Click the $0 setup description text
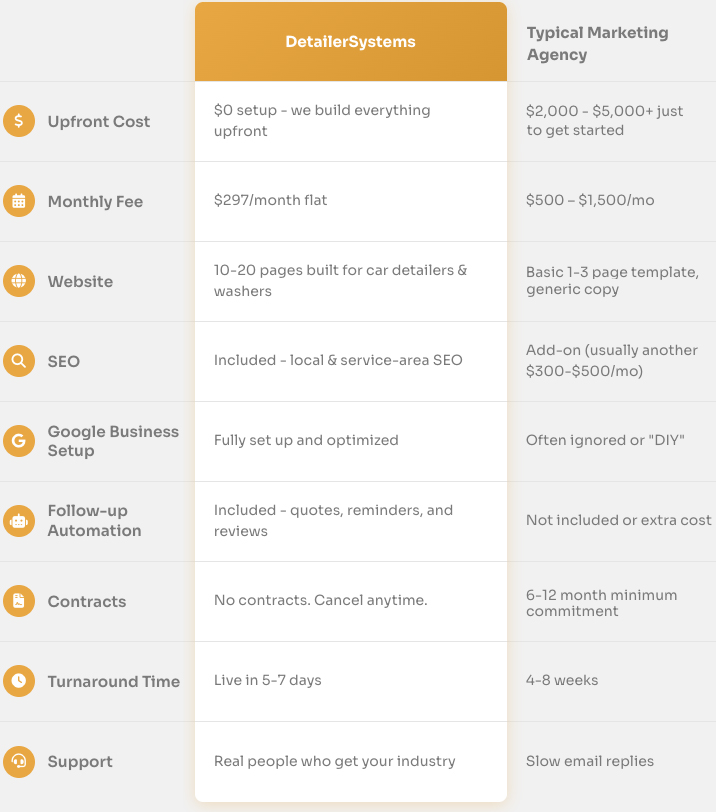This screenshot has width=716, height=812. click(322, 120)
